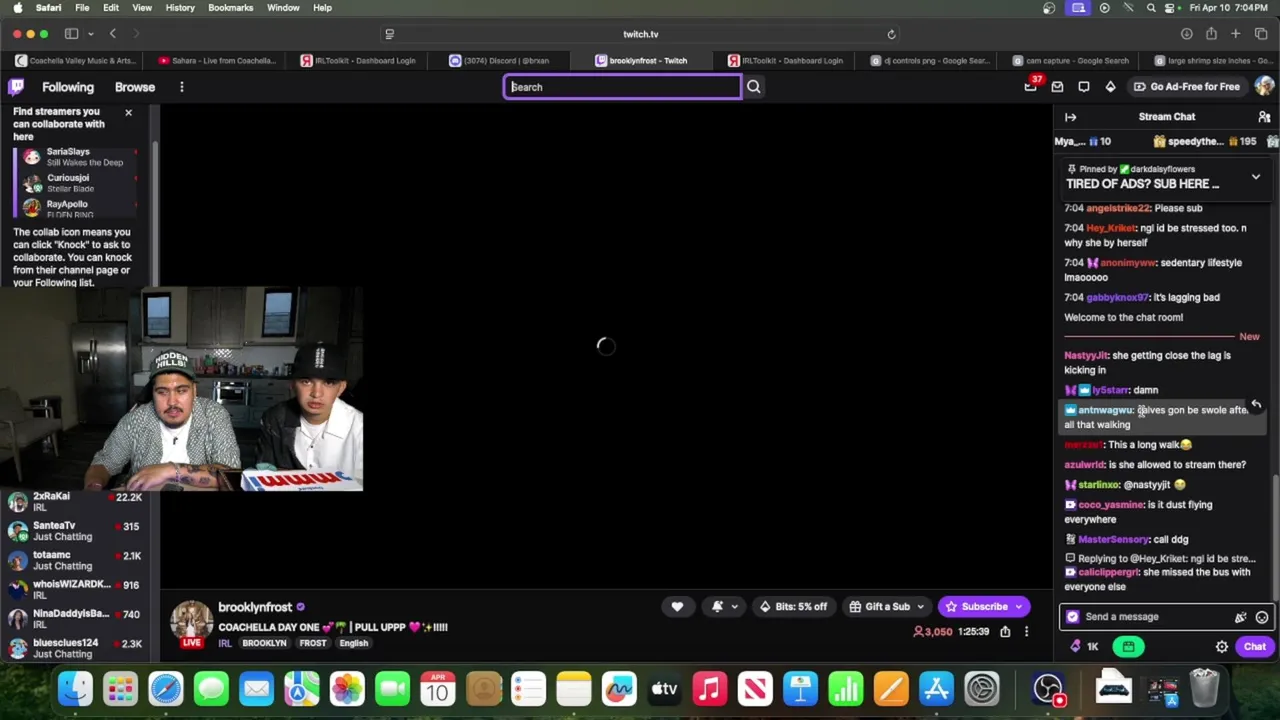
Task: Open Music app in the dock
Action: pos(710,689)
